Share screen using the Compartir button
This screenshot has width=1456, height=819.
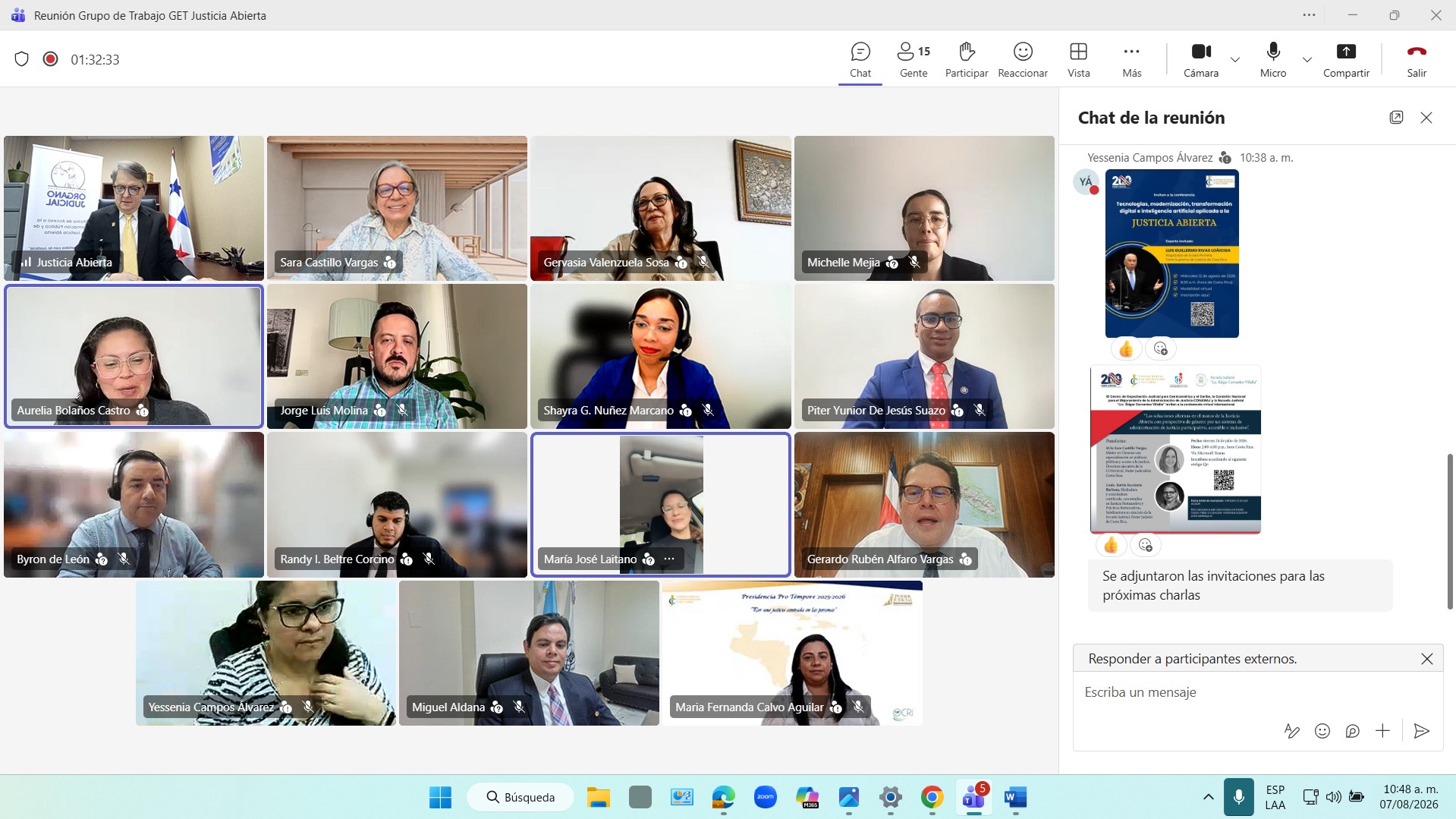click(x=1346, y=60)
